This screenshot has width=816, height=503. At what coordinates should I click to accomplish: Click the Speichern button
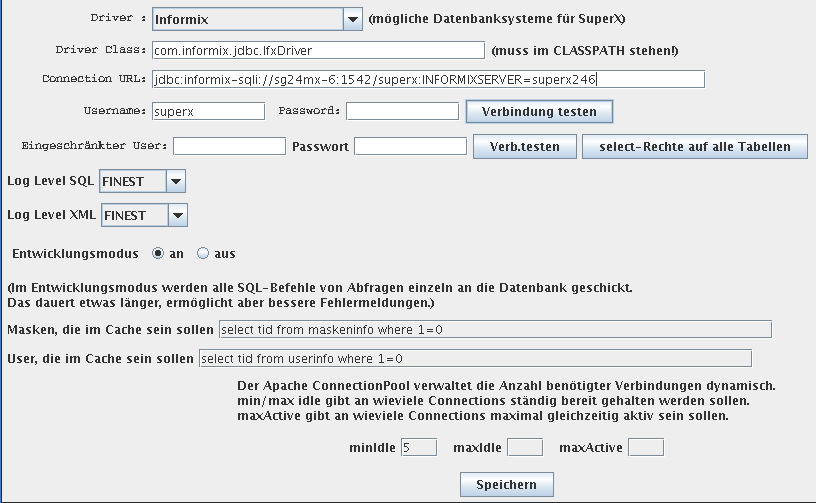point(506,484)
